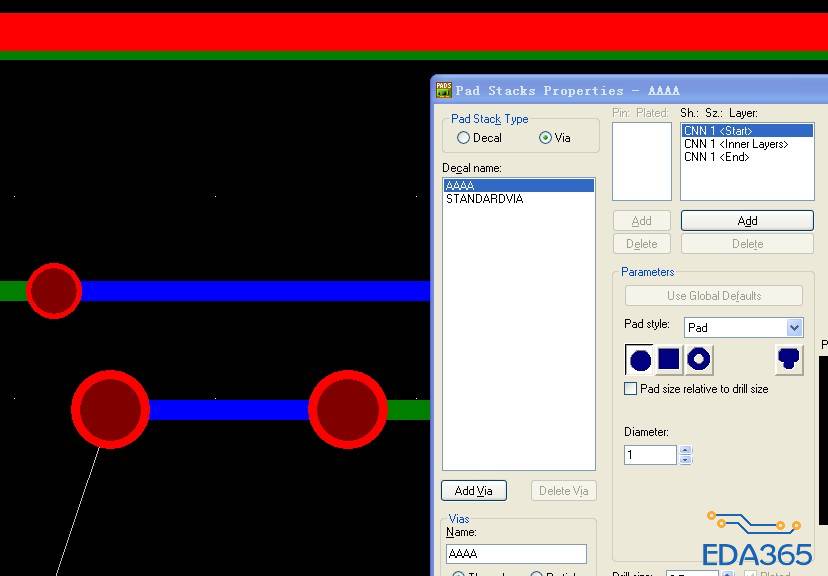Select the large via next to the dialog
828x576 pixels.
click(347, 409)
